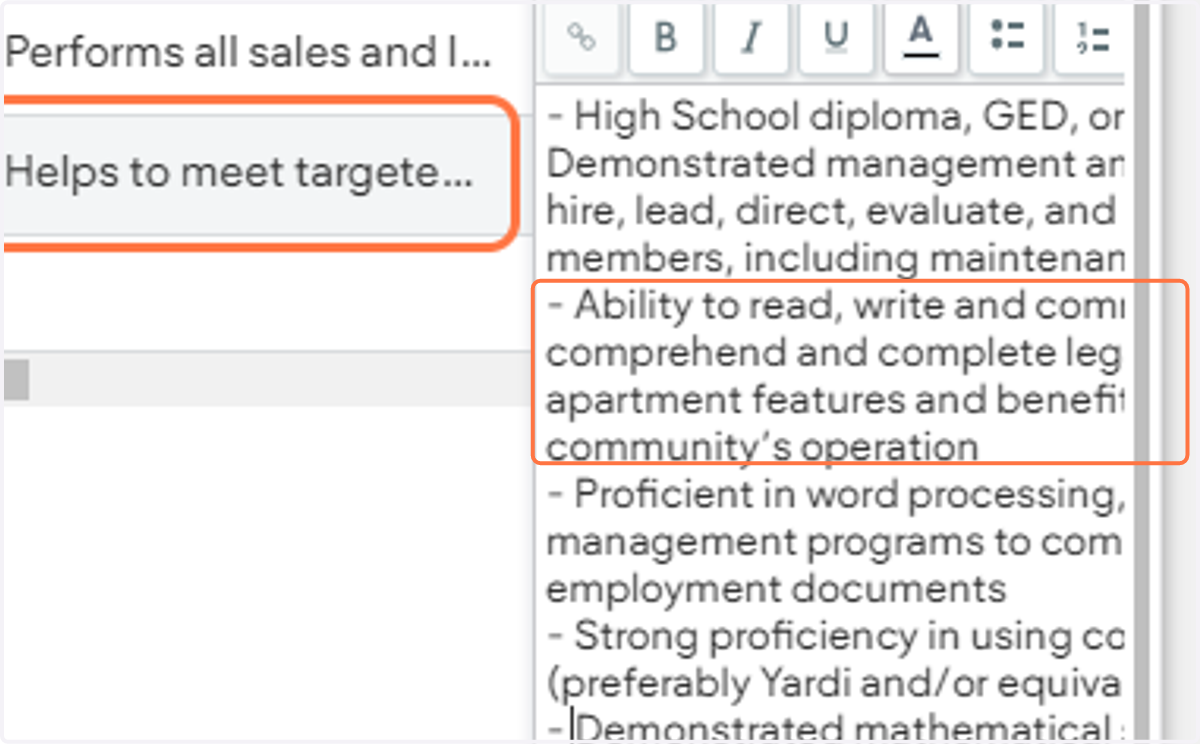Click the horizontal scrollbar thumb under the list
Screen dimensions: 1200x744
[15, 380]
